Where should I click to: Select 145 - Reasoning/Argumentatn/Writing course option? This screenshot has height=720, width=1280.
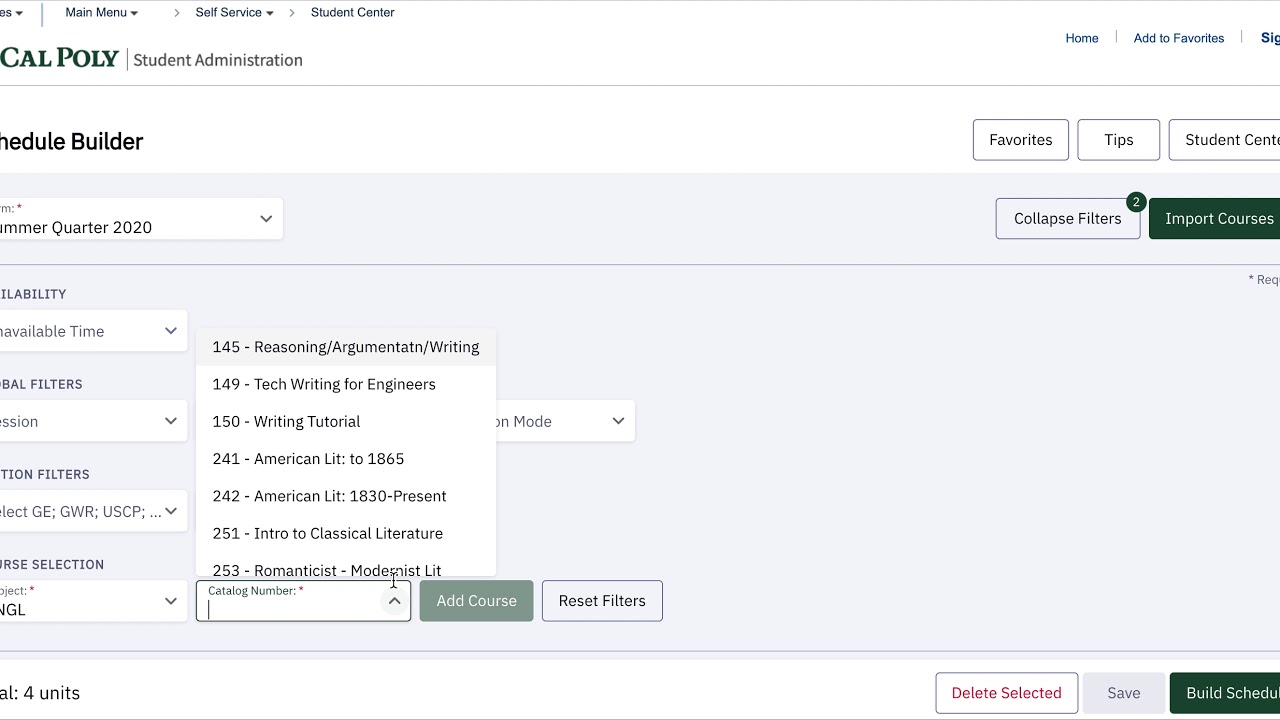tap(345, 347)
